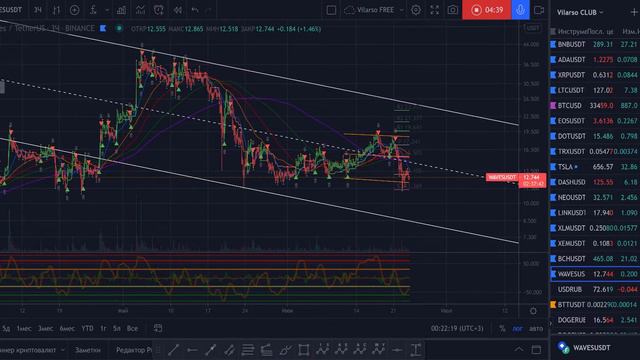This screenshot has width=640, height=360.
Task: Take a chart snapshot with the camera icon
Action: coord(453,10)
